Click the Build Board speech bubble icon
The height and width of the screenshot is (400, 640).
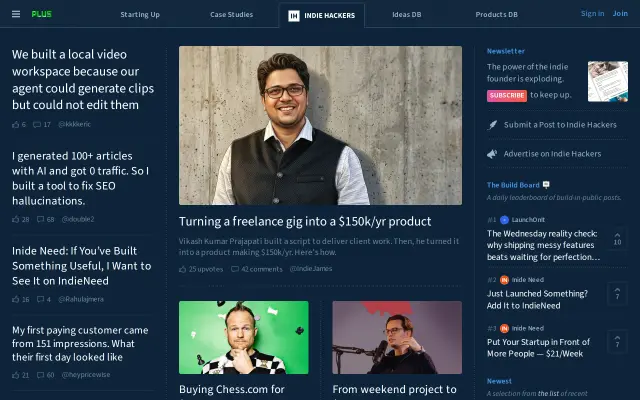[x=546, y=185]
